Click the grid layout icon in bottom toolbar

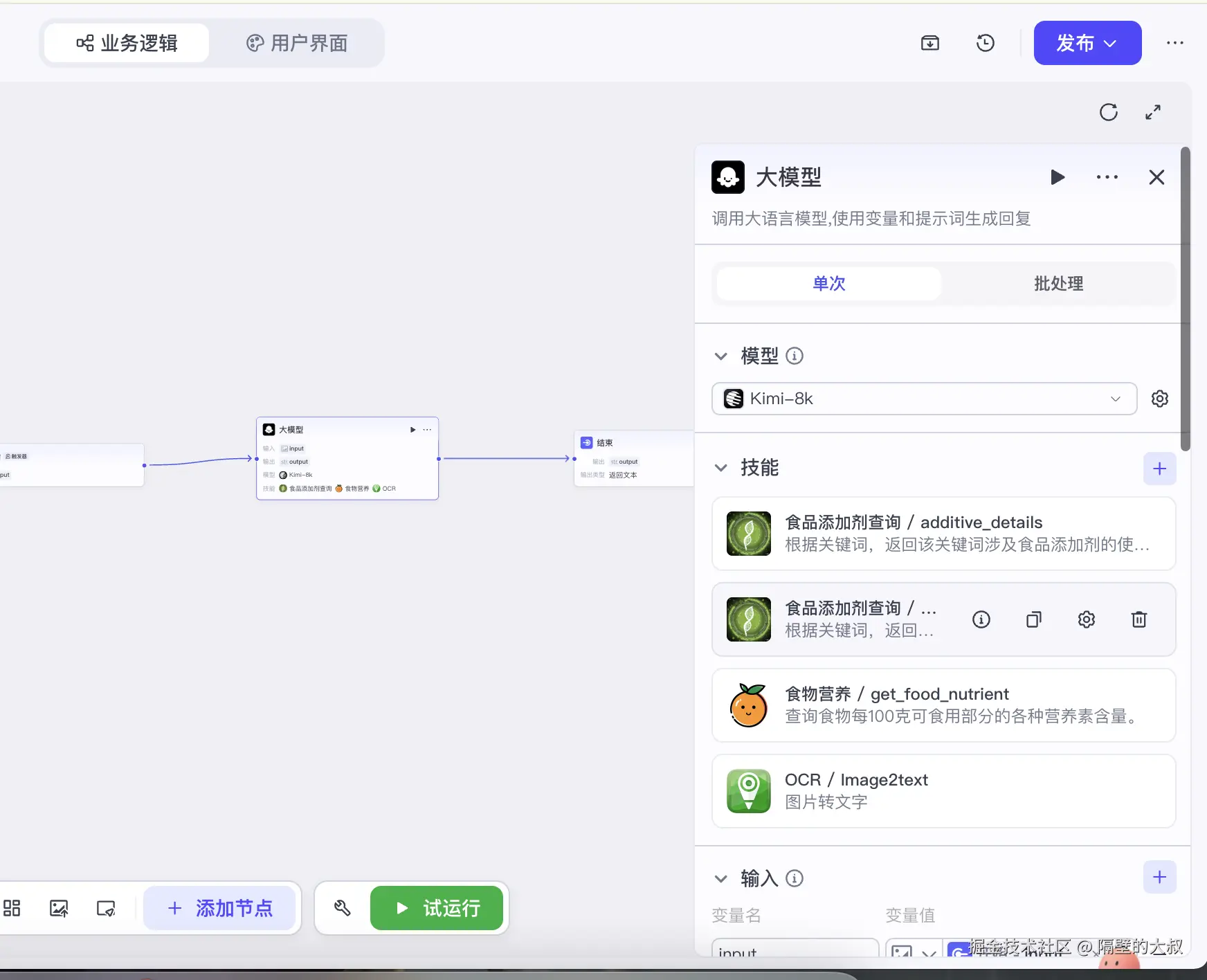12,908
